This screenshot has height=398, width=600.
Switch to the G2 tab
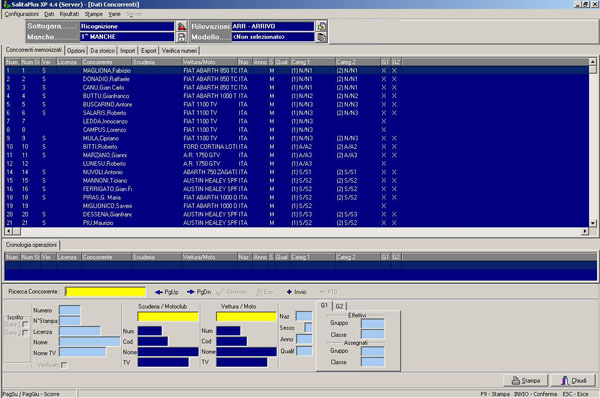339,306
